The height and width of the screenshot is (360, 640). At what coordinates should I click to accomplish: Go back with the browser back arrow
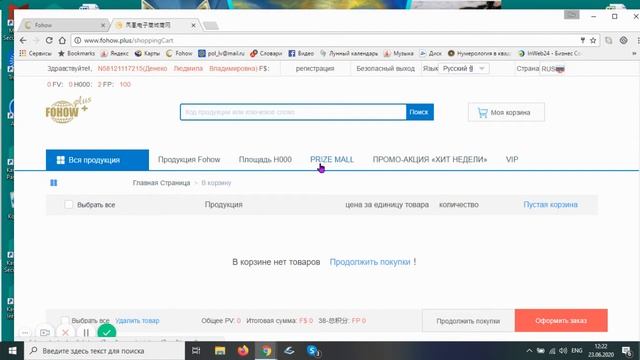(23, 40)
